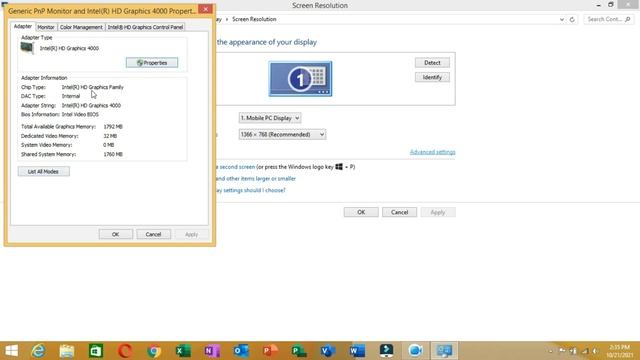Open the Mobile PC Display dropdown

point(270,118)
